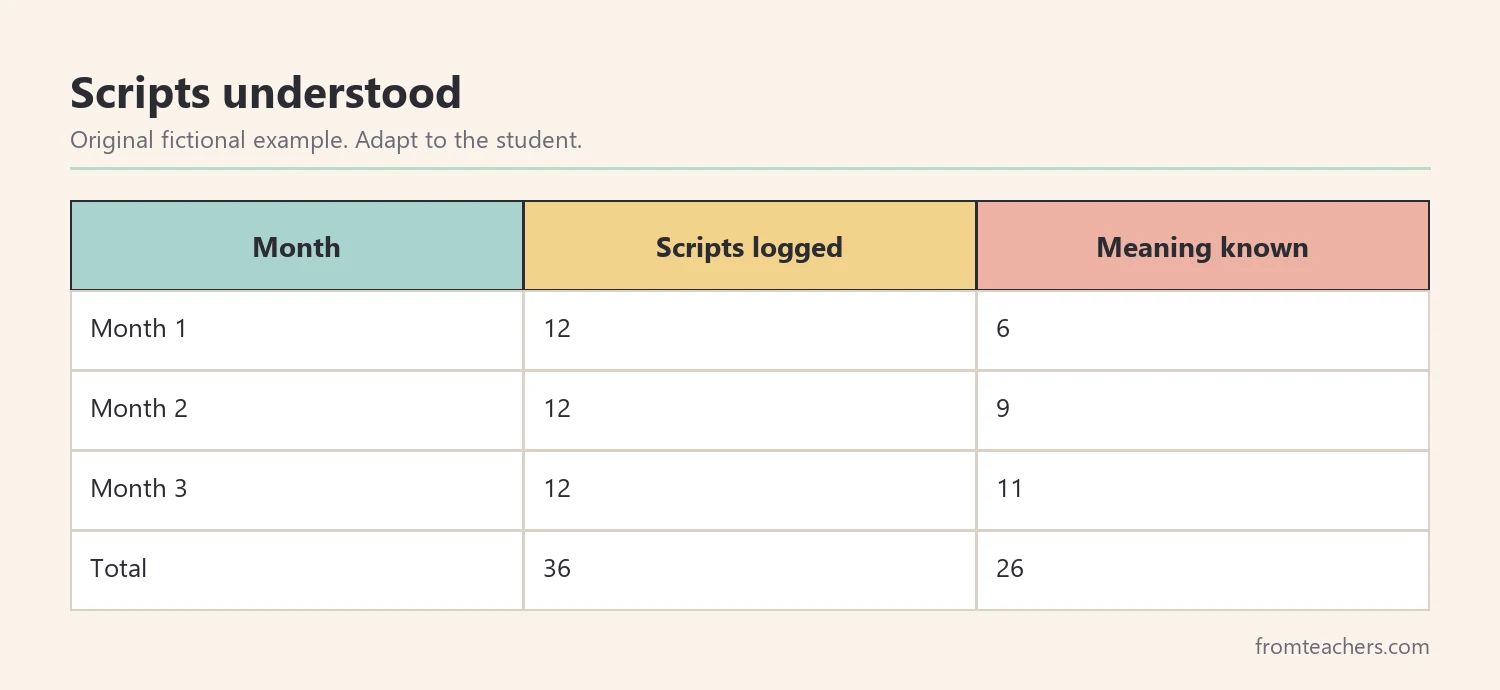Open the fromteachers.com footer text
This screenshot has width=1500, height=690.
pyautogui.click(x=1342, y=647)
